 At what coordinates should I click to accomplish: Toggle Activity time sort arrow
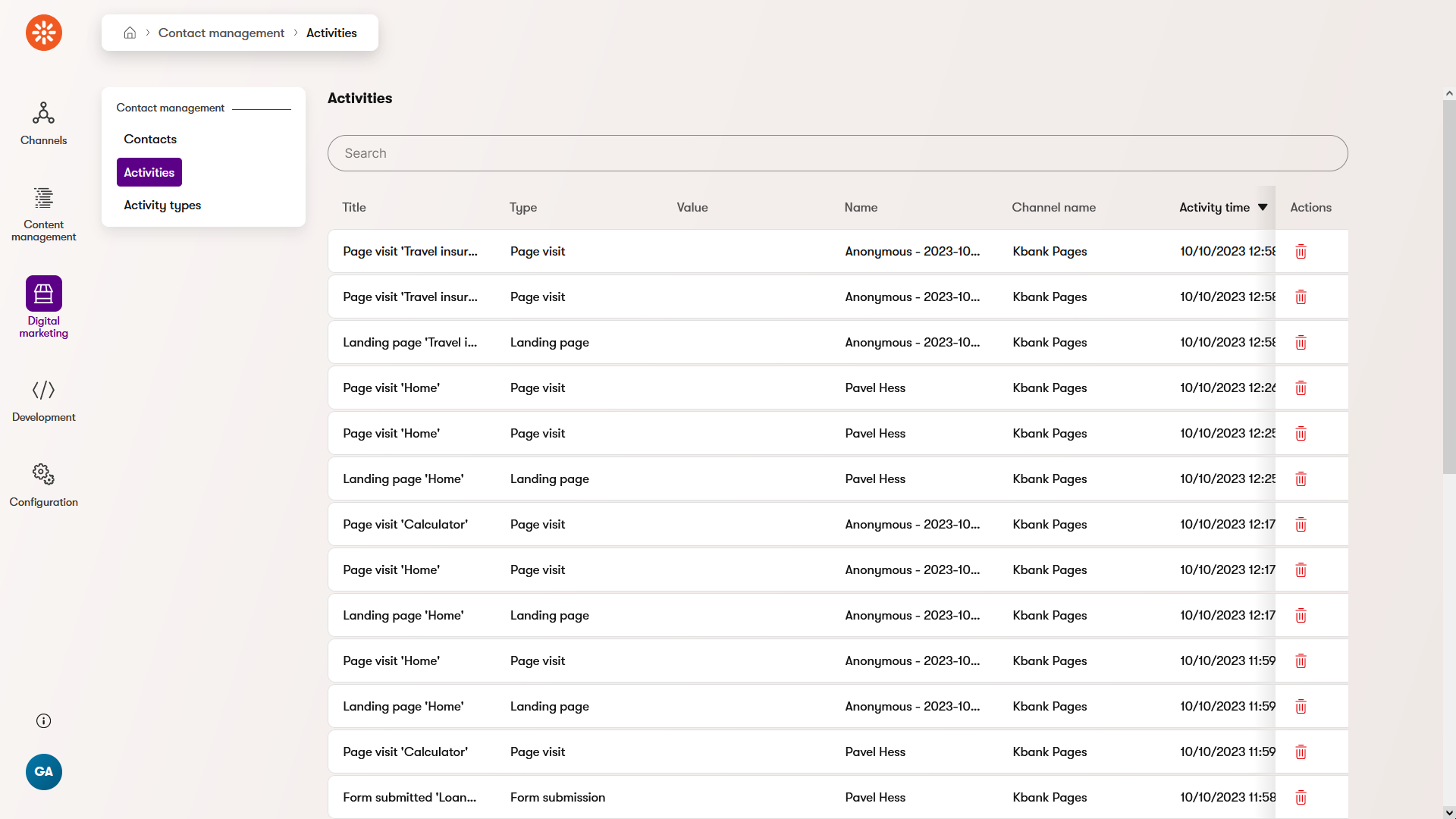pyautogui.click(x=1263, y=207)
